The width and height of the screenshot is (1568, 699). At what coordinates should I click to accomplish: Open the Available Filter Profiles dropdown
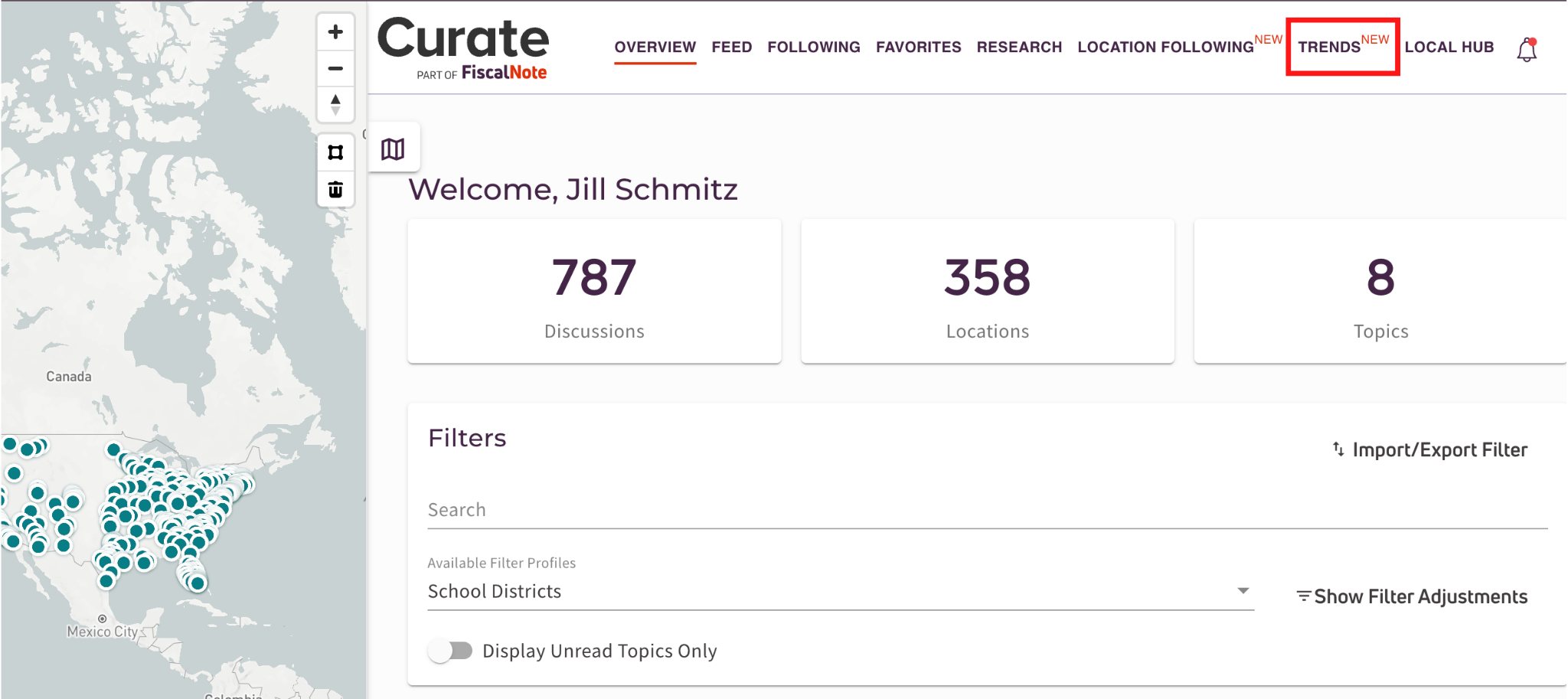pyautogui.click(x=841, y=591)
